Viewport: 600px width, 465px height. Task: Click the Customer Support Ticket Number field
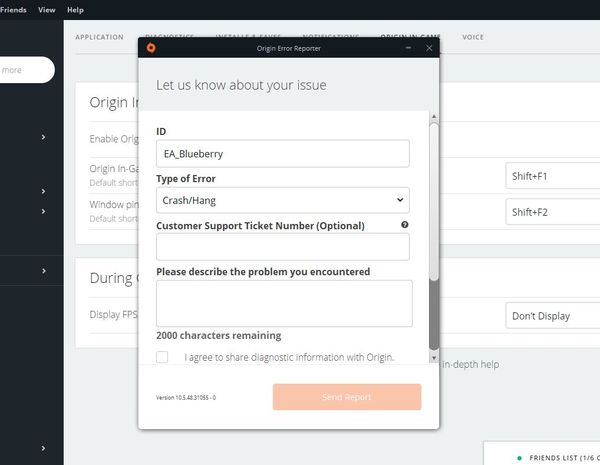[283, 247]
